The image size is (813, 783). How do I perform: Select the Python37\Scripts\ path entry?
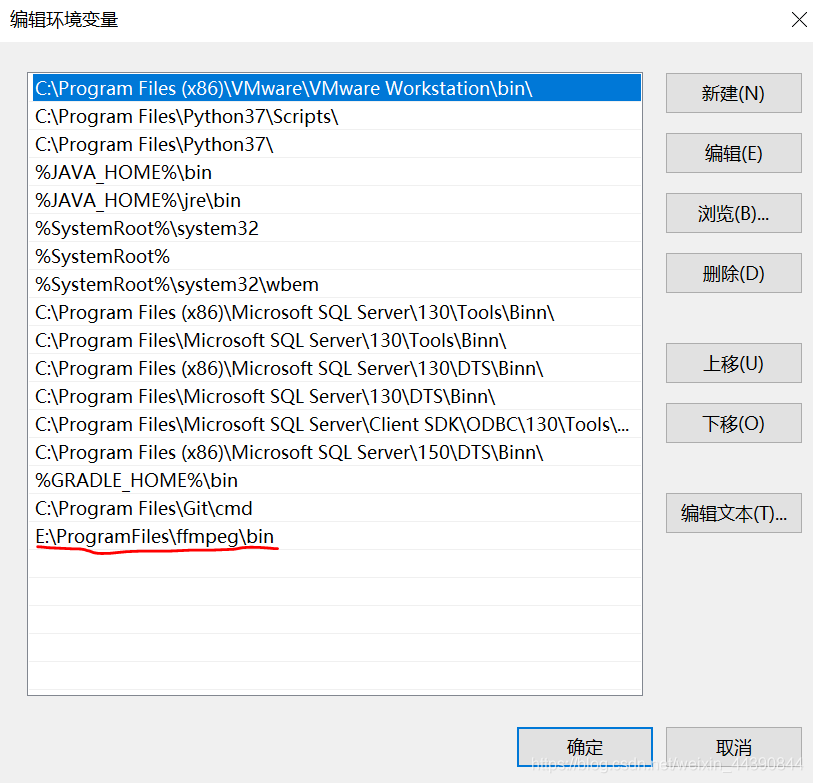pos(335,116)
